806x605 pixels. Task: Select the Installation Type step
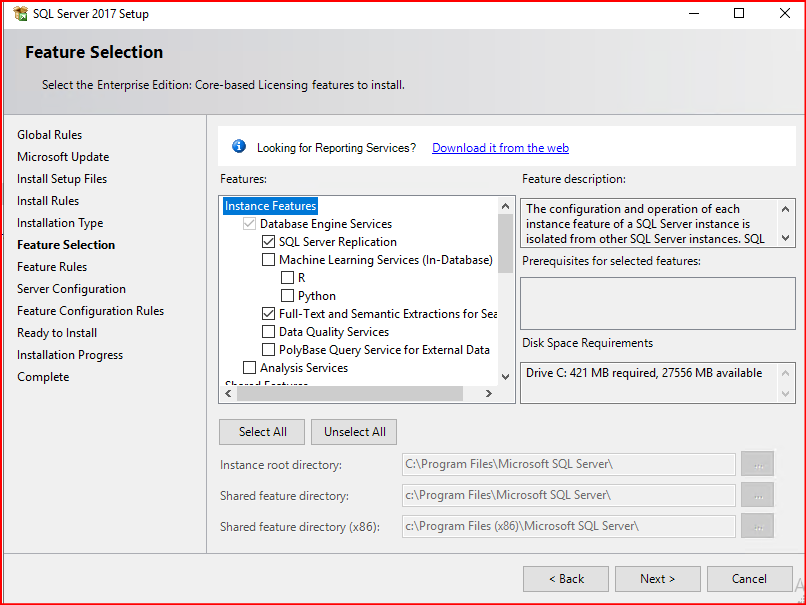pyautogui.click(x=60, y=223)
